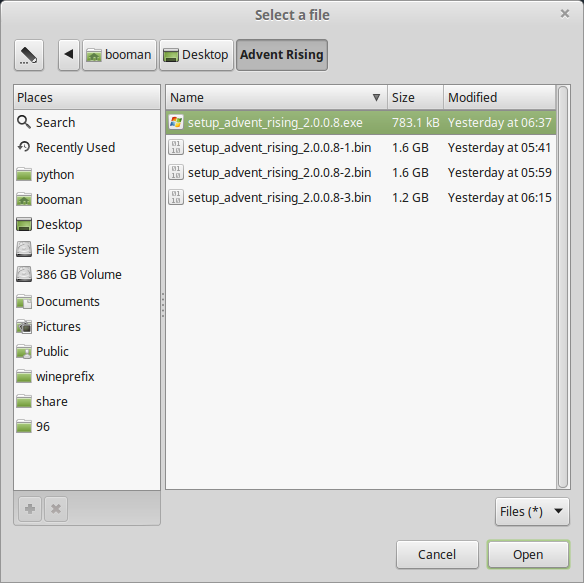Click the Cancel button

click(x=437, y=554)
